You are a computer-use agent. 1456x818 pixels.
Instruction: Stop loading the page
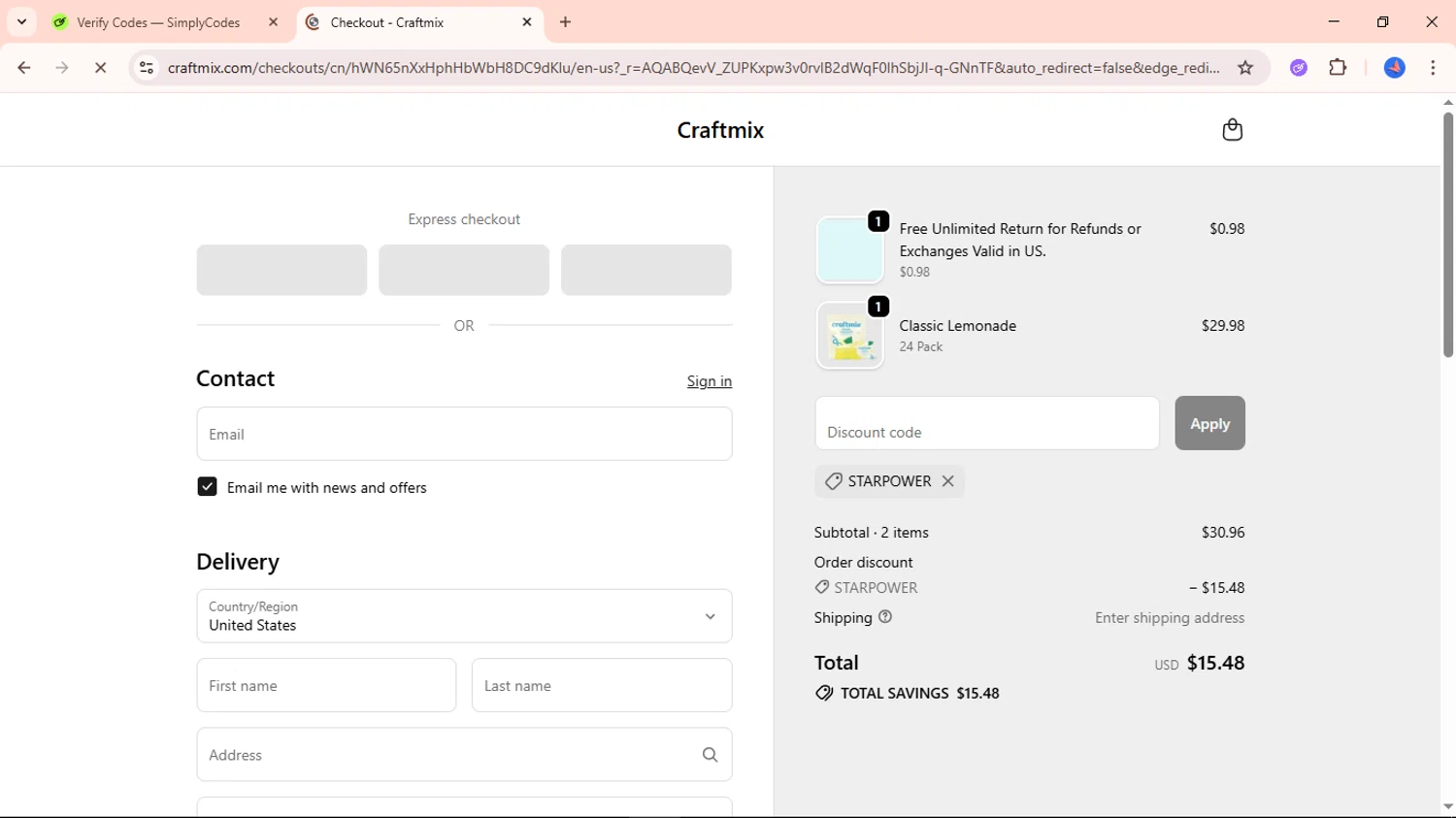pos(100,68)
